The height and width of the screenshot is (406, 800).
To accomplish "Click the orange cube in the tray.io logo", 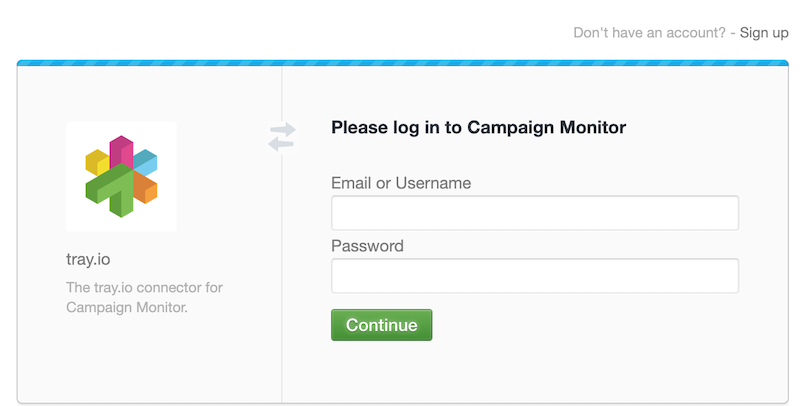I will [146, 187].
